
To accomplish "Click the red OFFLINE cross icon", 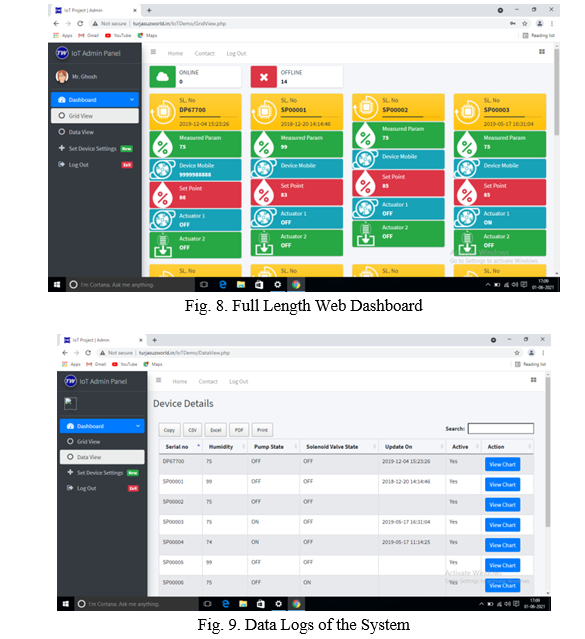I will [x=264, y=77].
